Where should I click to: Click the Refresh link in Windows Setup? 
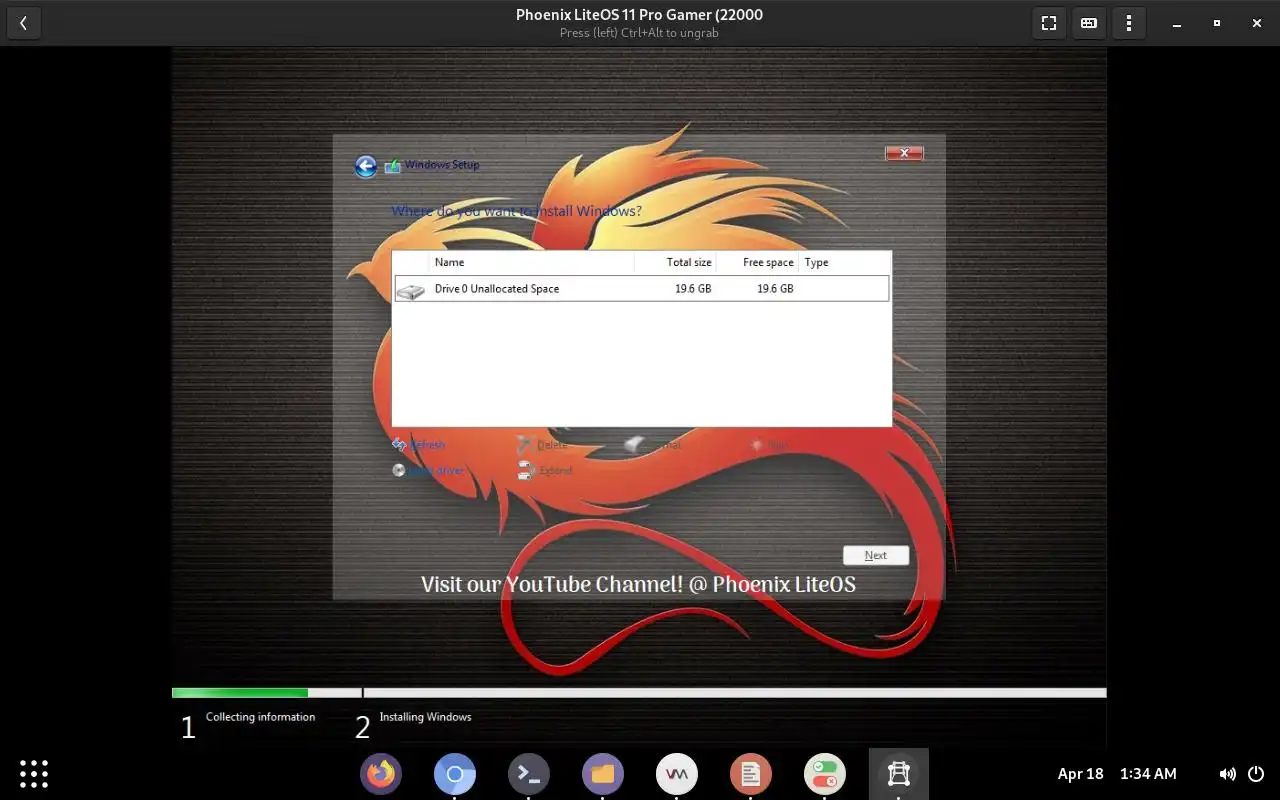427,445
